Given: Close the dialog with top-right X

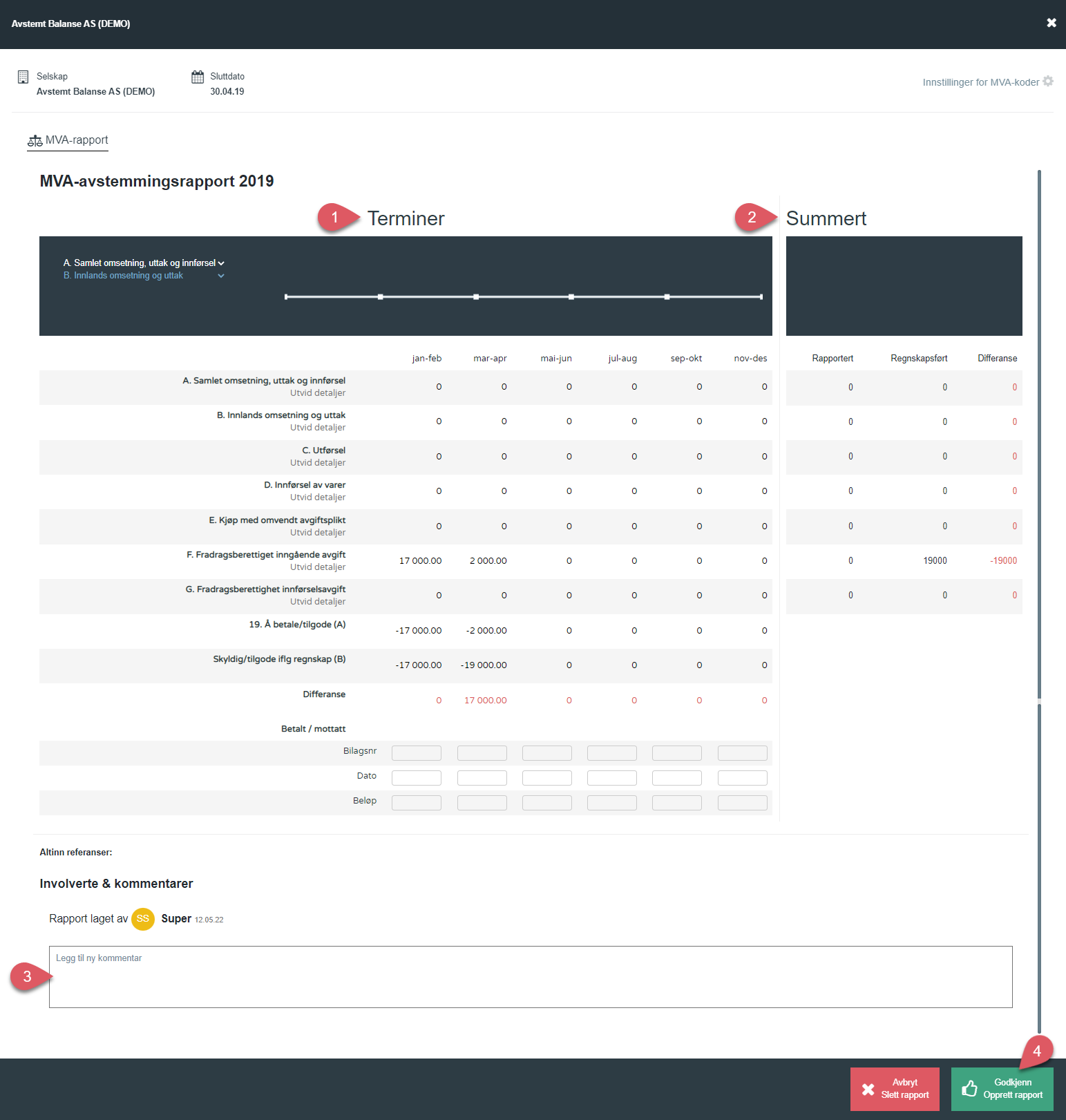Looking at the screenshot, I should tap(1051, 23).
